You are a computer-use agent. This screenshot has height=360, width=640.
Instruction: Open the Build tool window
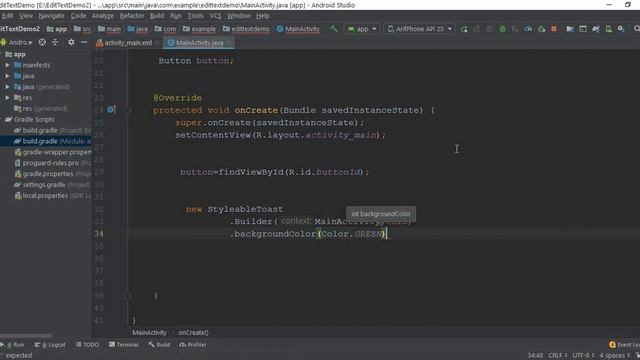click(x=159, y=345)
